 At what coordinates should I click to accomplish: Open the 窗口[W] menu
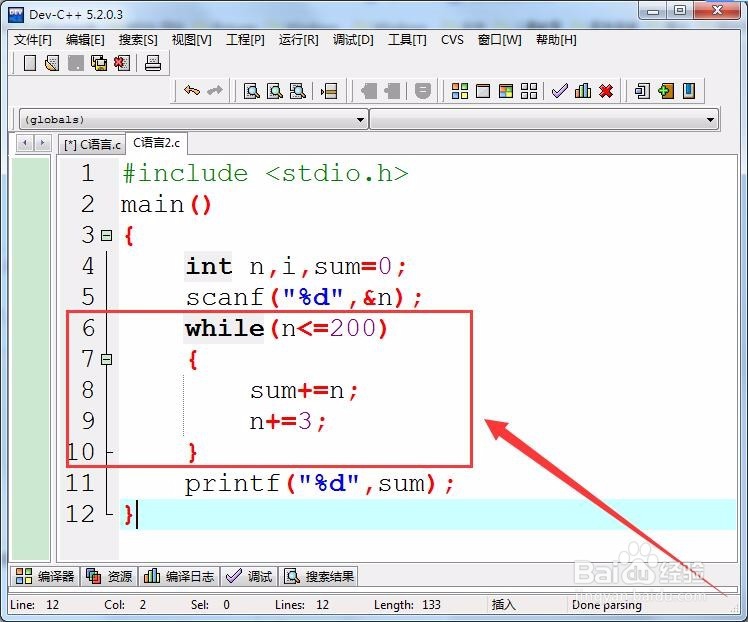[x=499, y=40]
